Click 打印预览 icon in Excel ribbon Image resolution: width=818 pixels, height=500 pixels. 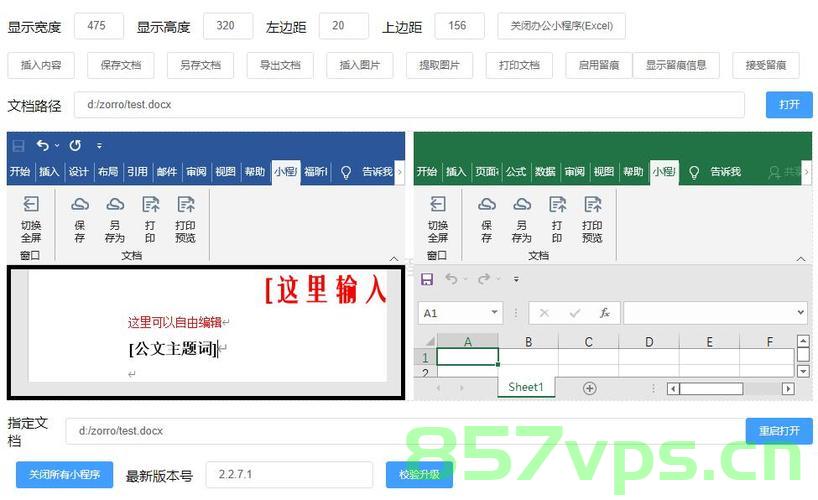(593, 204)
